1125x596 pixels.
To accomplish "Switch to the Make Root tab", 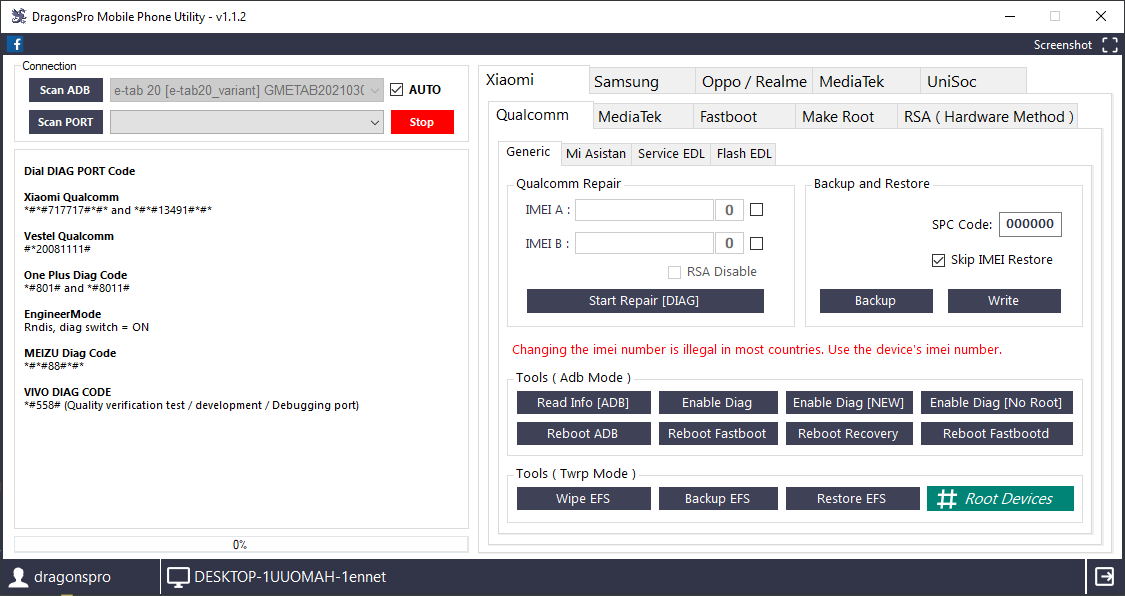I will tap(846, 117).
